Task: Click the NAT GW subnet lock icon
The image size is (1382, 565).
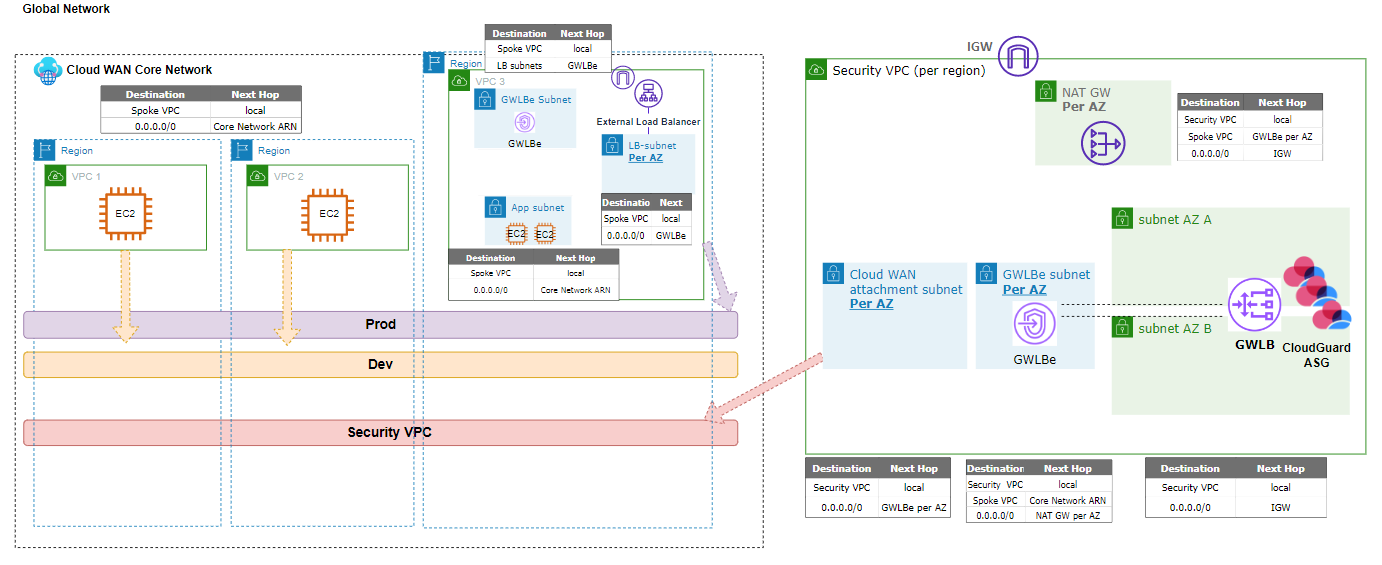Action: (1045, 92)
